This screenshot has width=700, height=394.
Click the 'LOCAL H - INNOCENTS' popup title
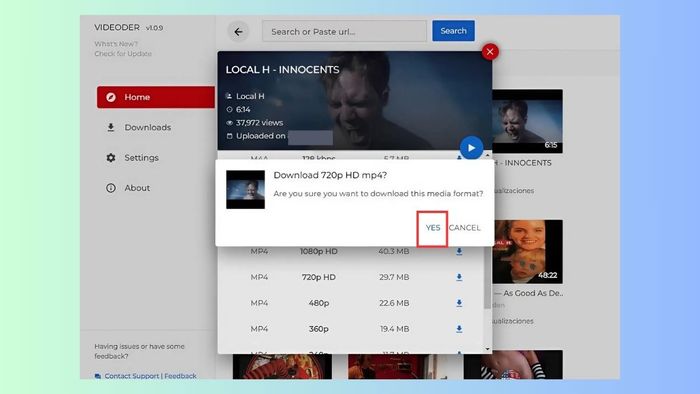point(282,70)
